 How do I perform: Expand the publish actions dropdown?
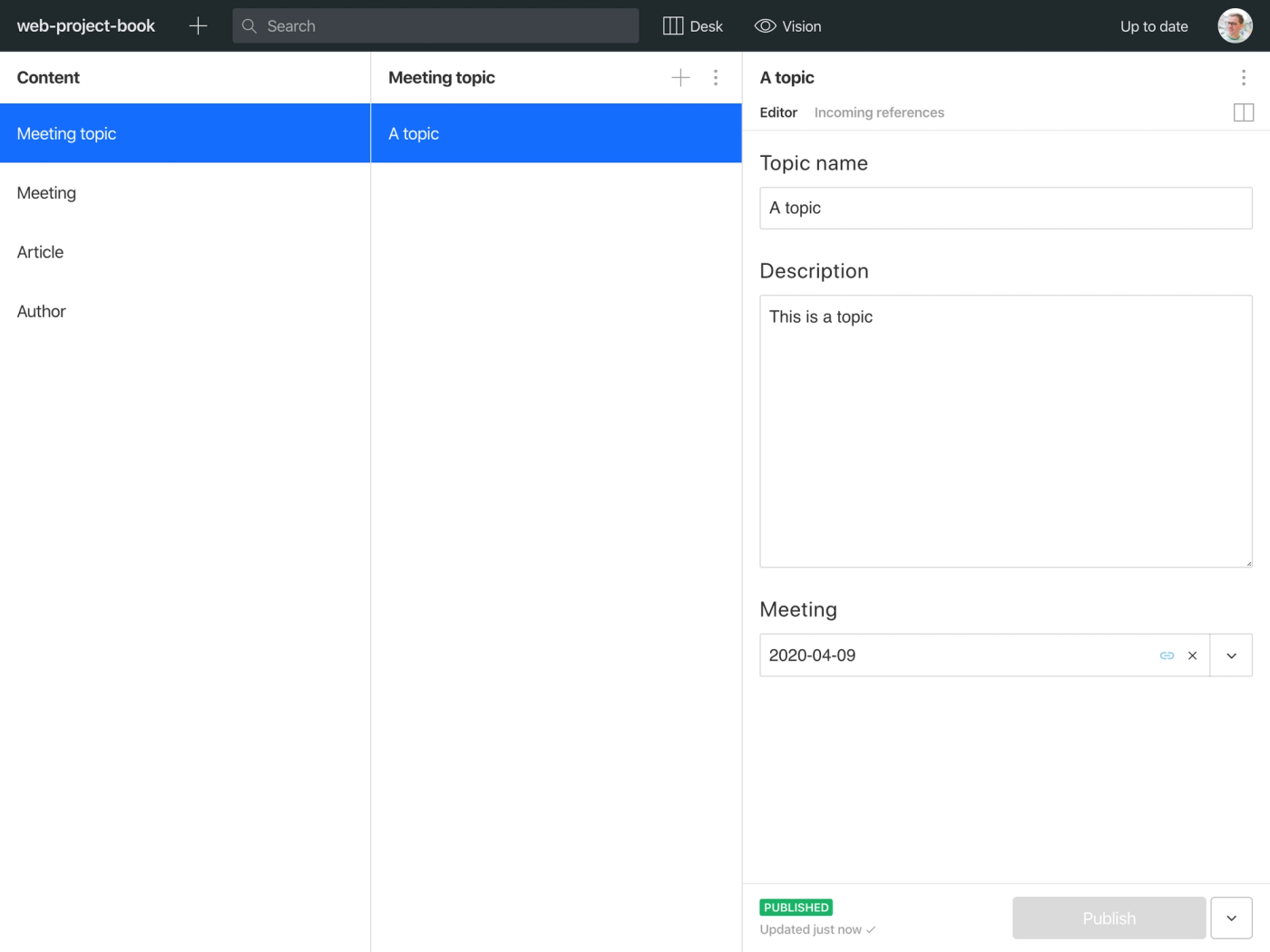point(1231,918)
